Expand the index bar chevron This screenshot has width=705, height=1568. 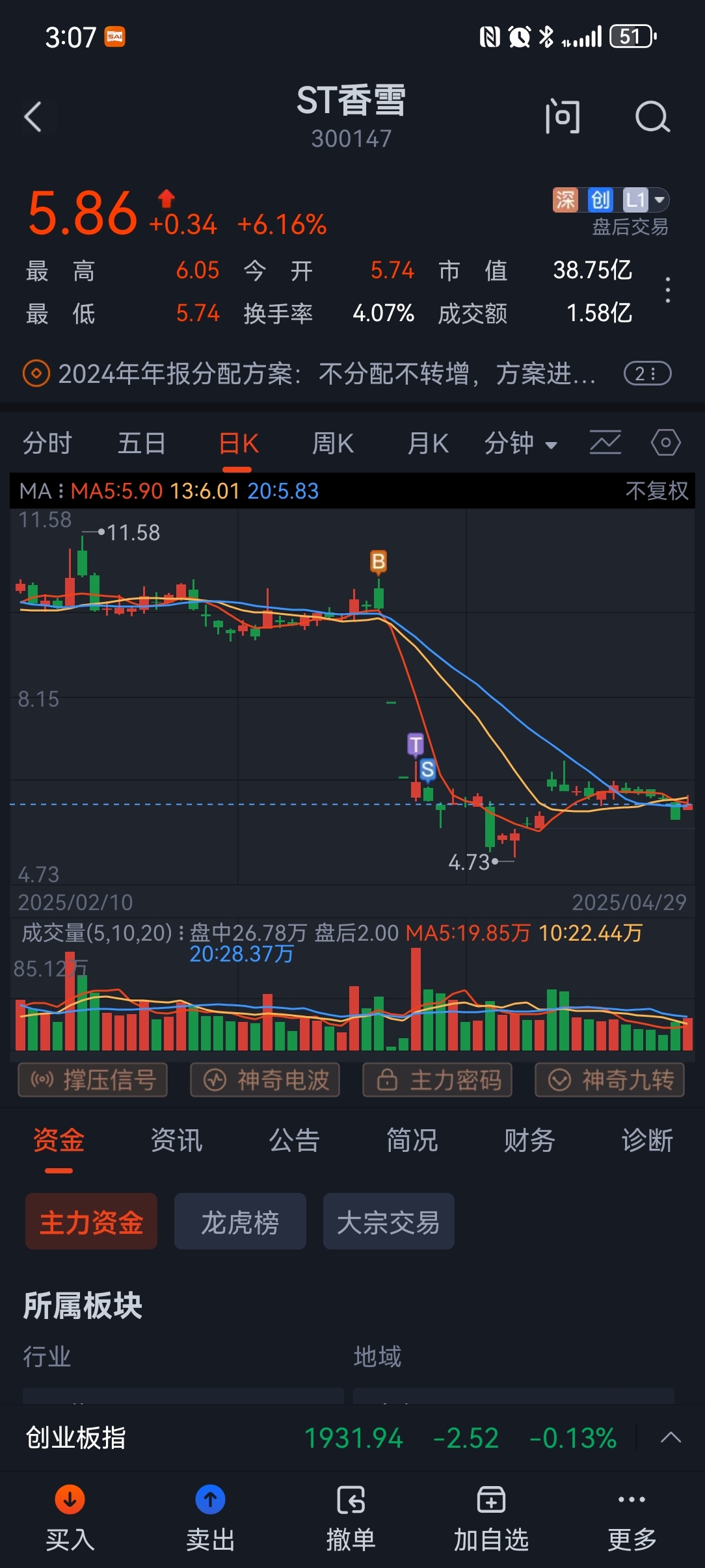[671, 1437]
